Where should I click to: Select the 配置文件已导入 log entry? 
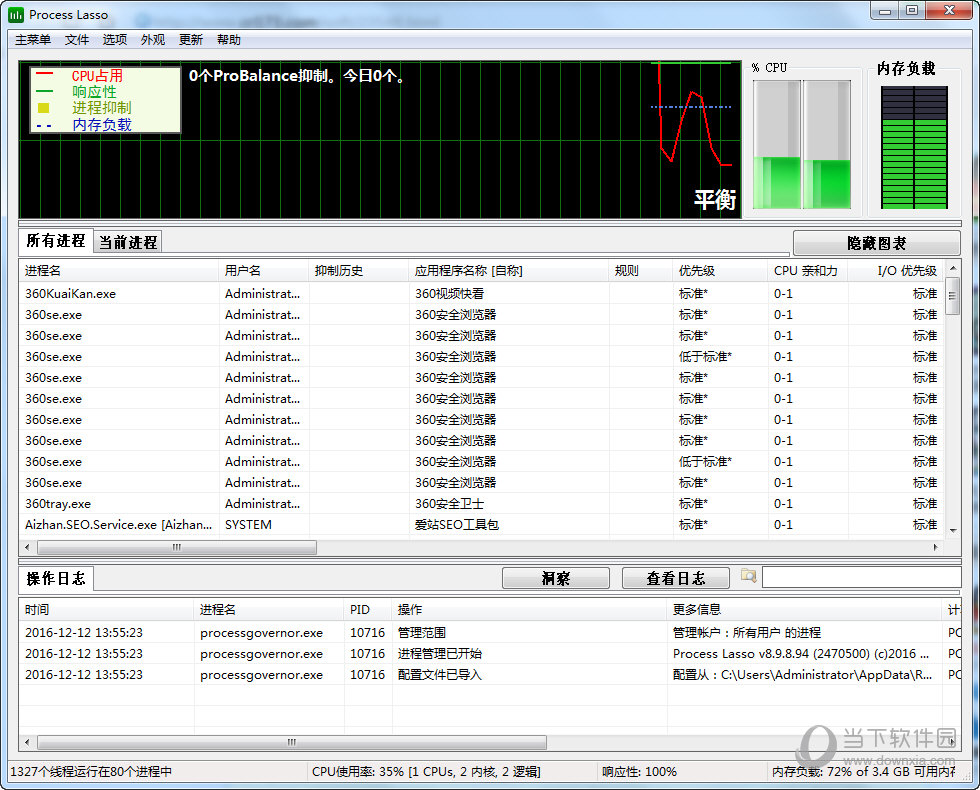[489, 675]
